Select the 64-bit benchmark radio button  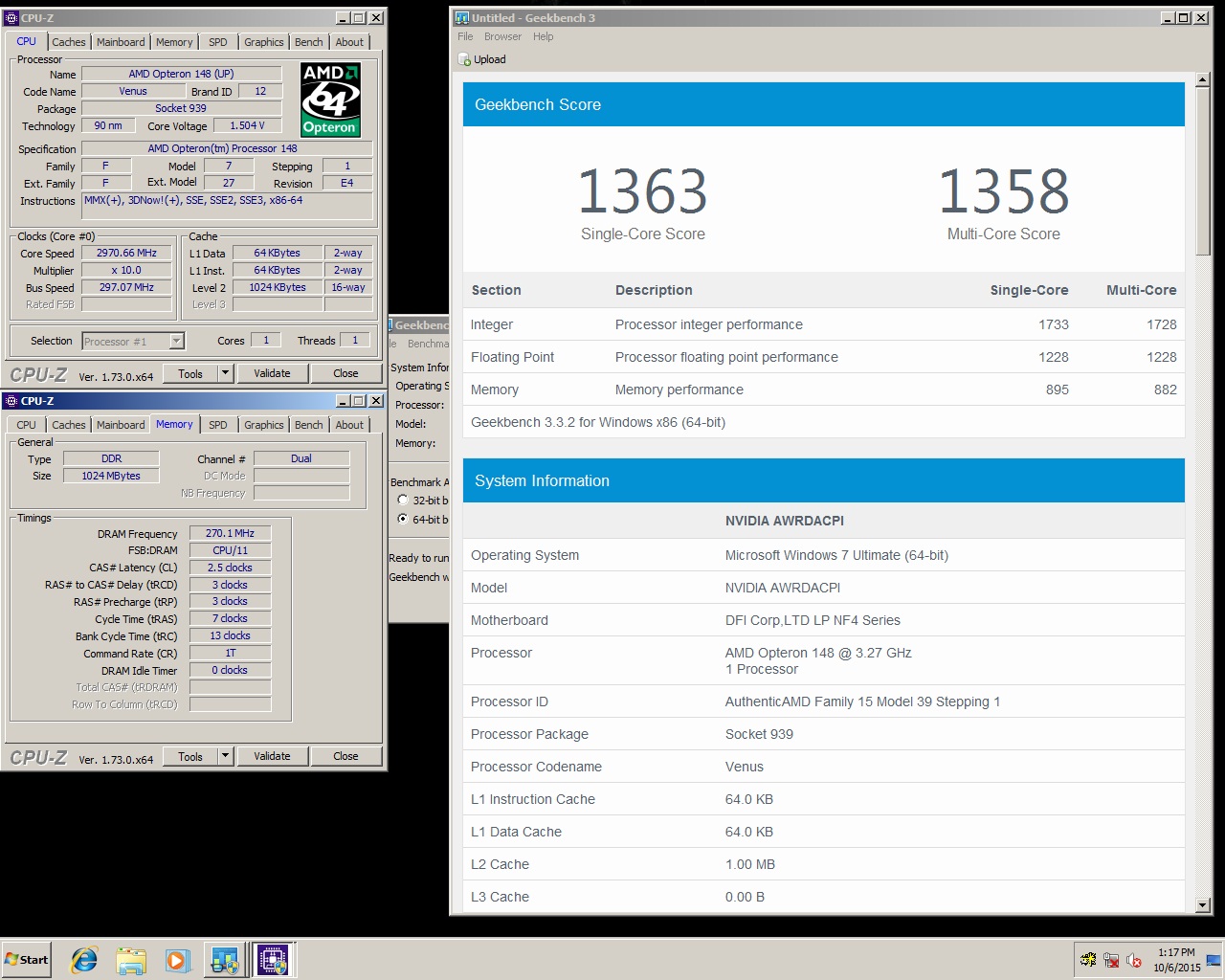coord(403,519)
